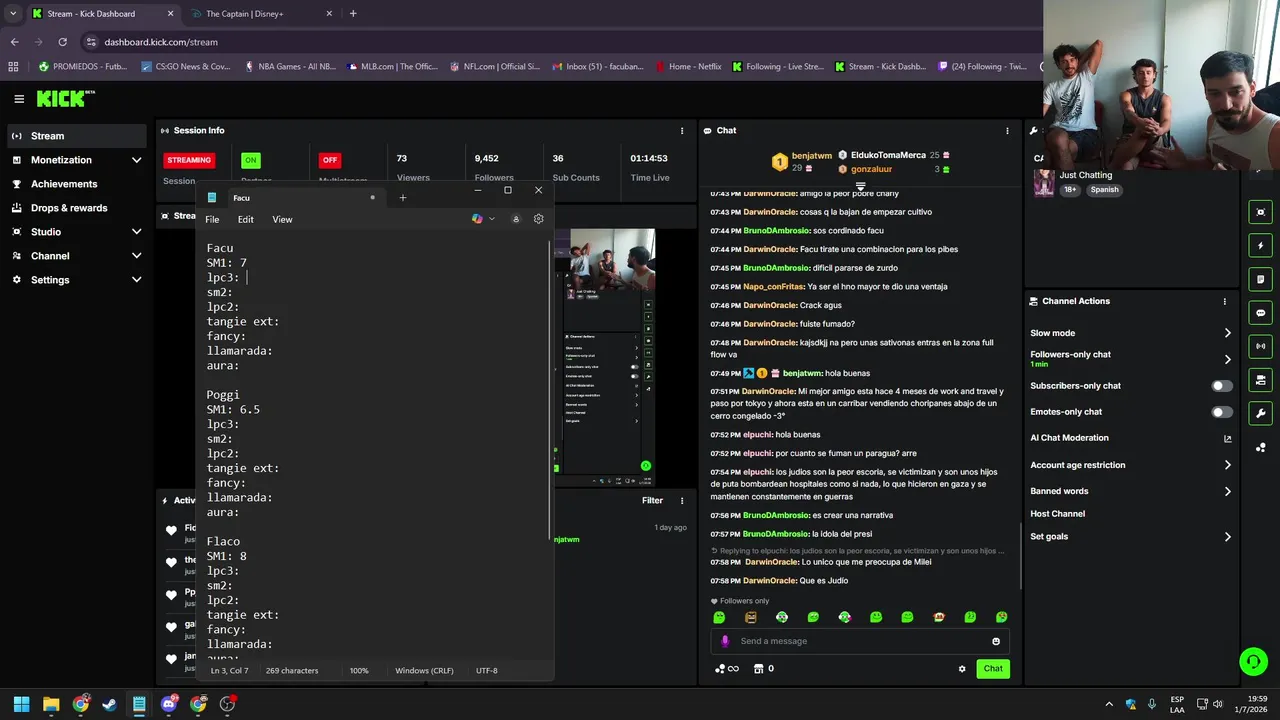Click 100% zoom in Notepad status bar
The image size is (1280, 720).
[x=359, y=671]
